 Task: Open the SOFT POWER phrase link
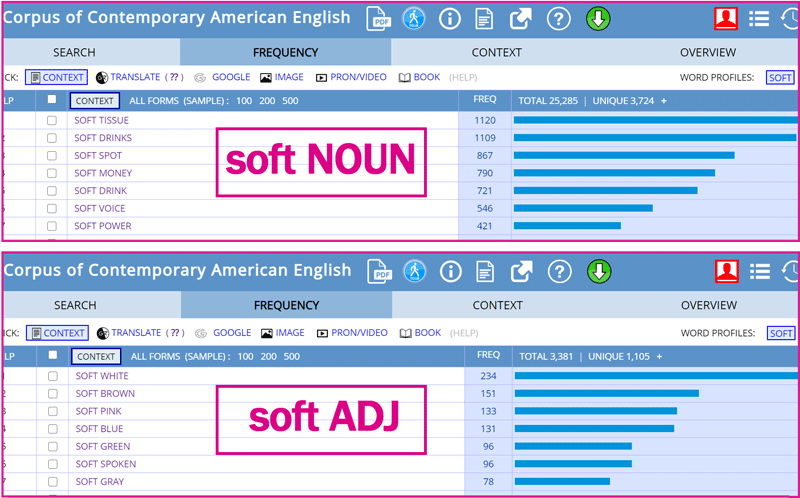click(x=102, y=226)
